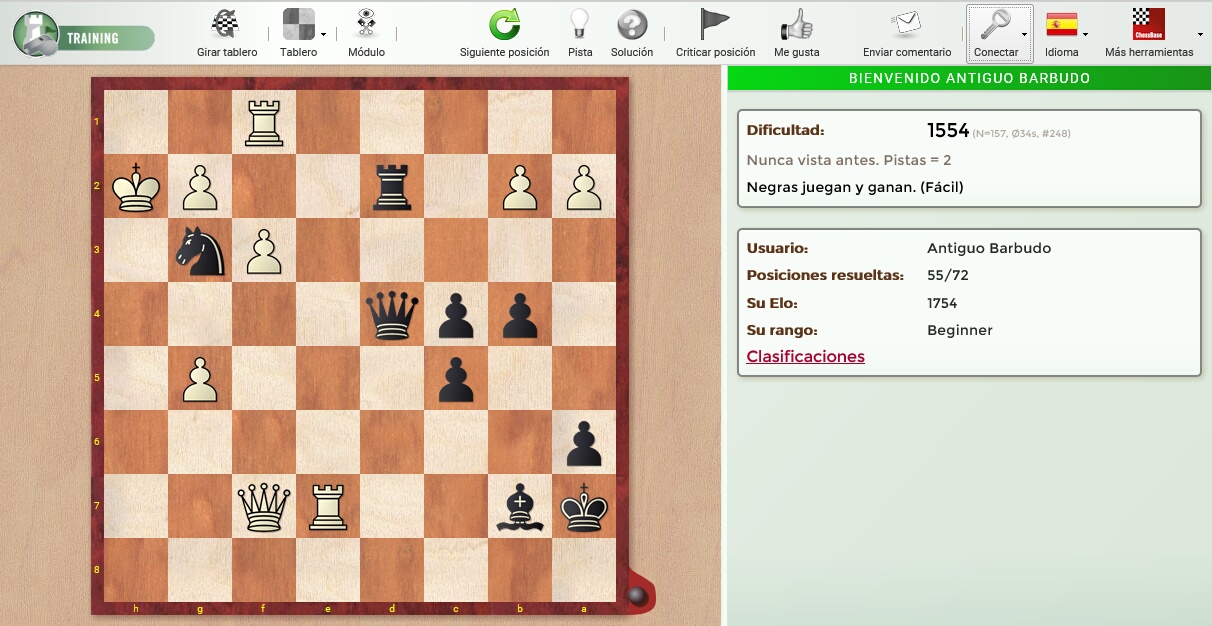
Task: Select the black pawn on a6
Action: coord(584,444)
